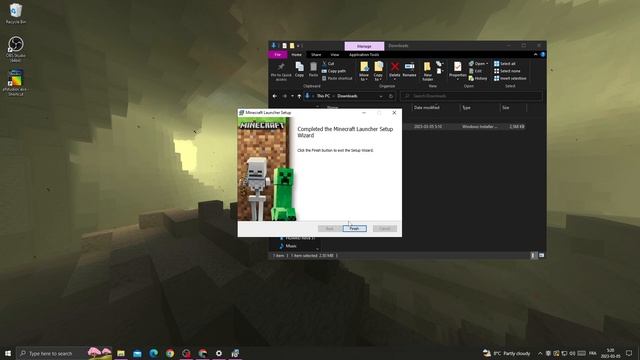The height and width of the screenshot is (360, 640).
Task: Switch to the Home ribbon tab
Action: (x=297, y=55)
